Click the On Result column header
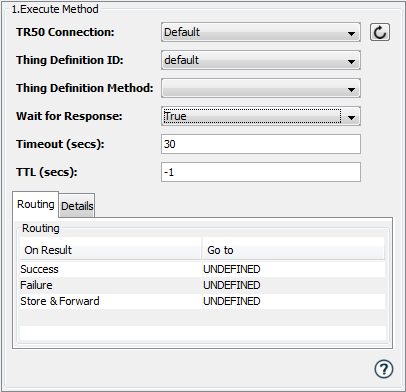The image size is (406, 392). point(111,250)
